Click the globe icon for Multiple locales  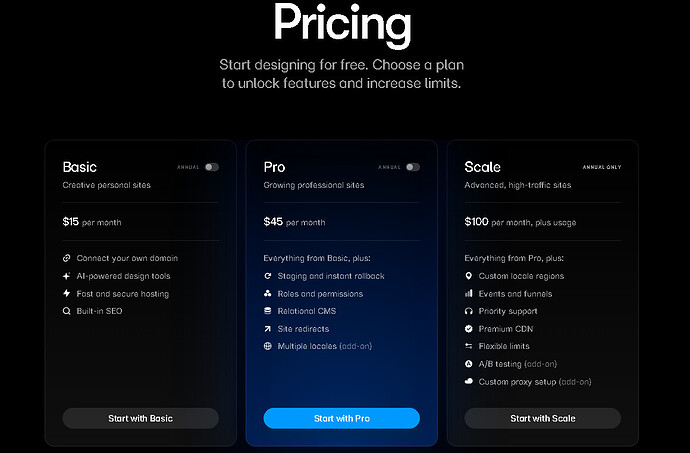(x=268, y=346)
